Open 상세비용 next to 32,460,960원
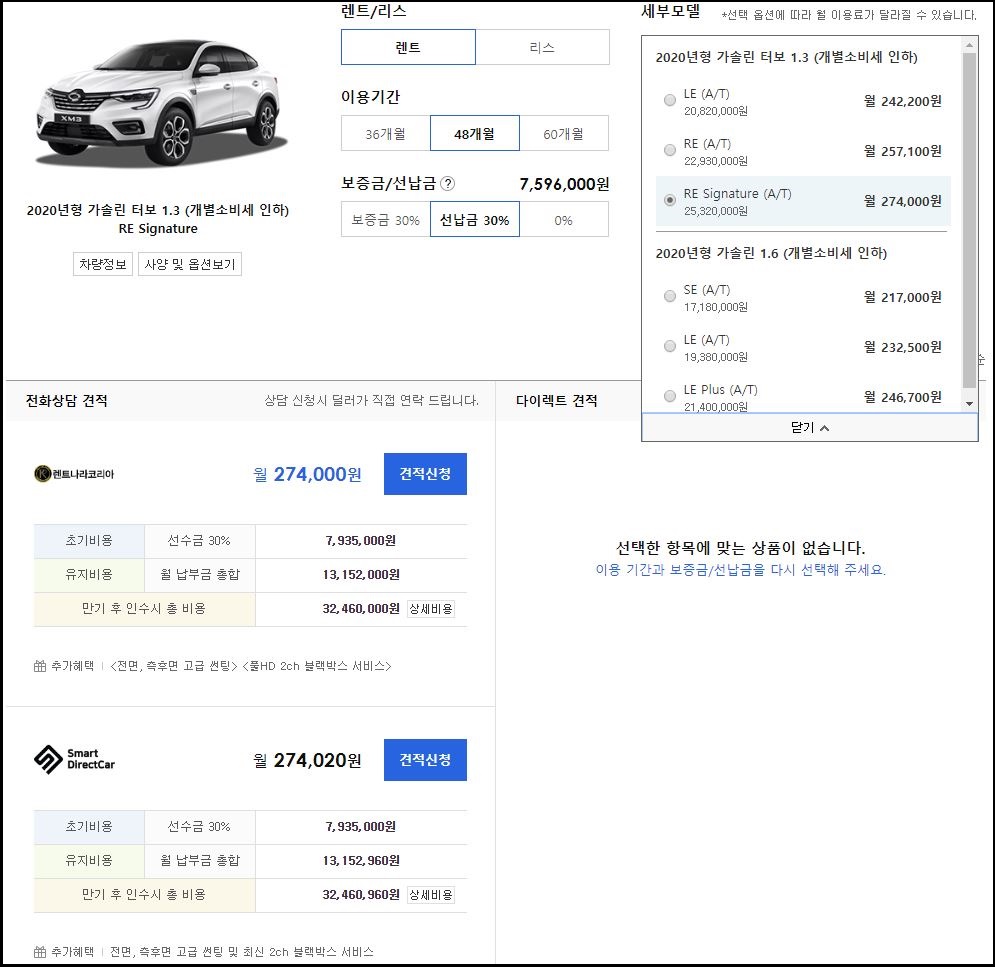 [431, 895]
